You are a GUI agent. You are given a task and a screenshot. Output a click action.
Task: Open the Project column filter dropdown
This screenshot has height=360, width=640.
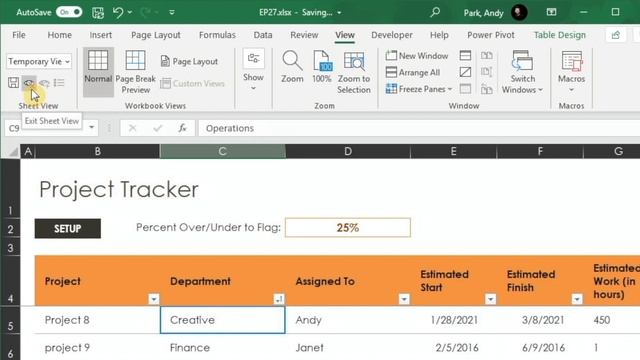coord(153,299)
